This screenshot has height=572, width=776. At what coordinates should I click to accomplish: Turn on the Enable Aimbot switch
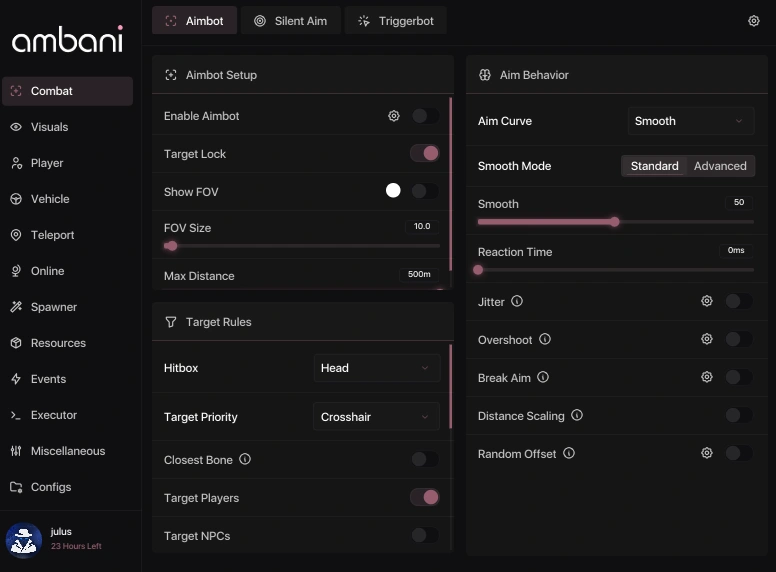(425, 116)
